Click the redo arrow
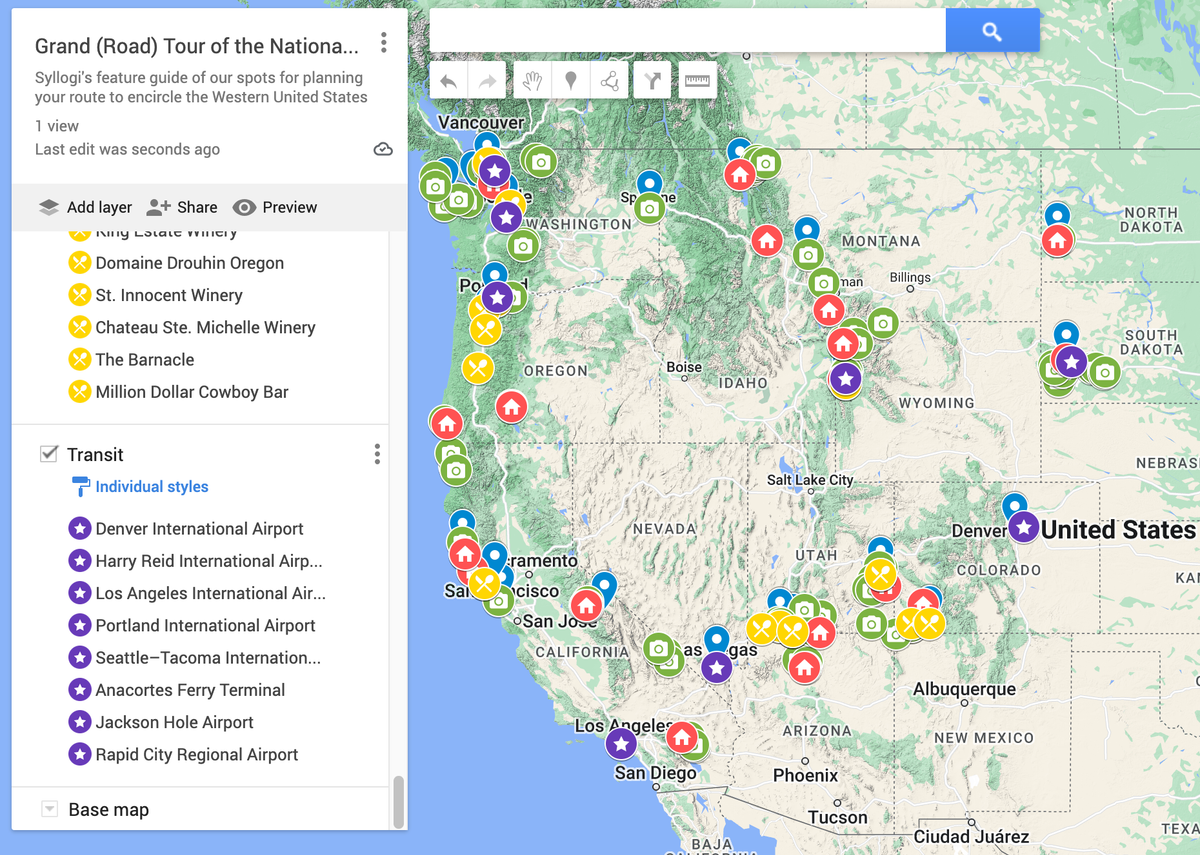This screenshot has height=855, width=1200. click(x=487, y=80)
